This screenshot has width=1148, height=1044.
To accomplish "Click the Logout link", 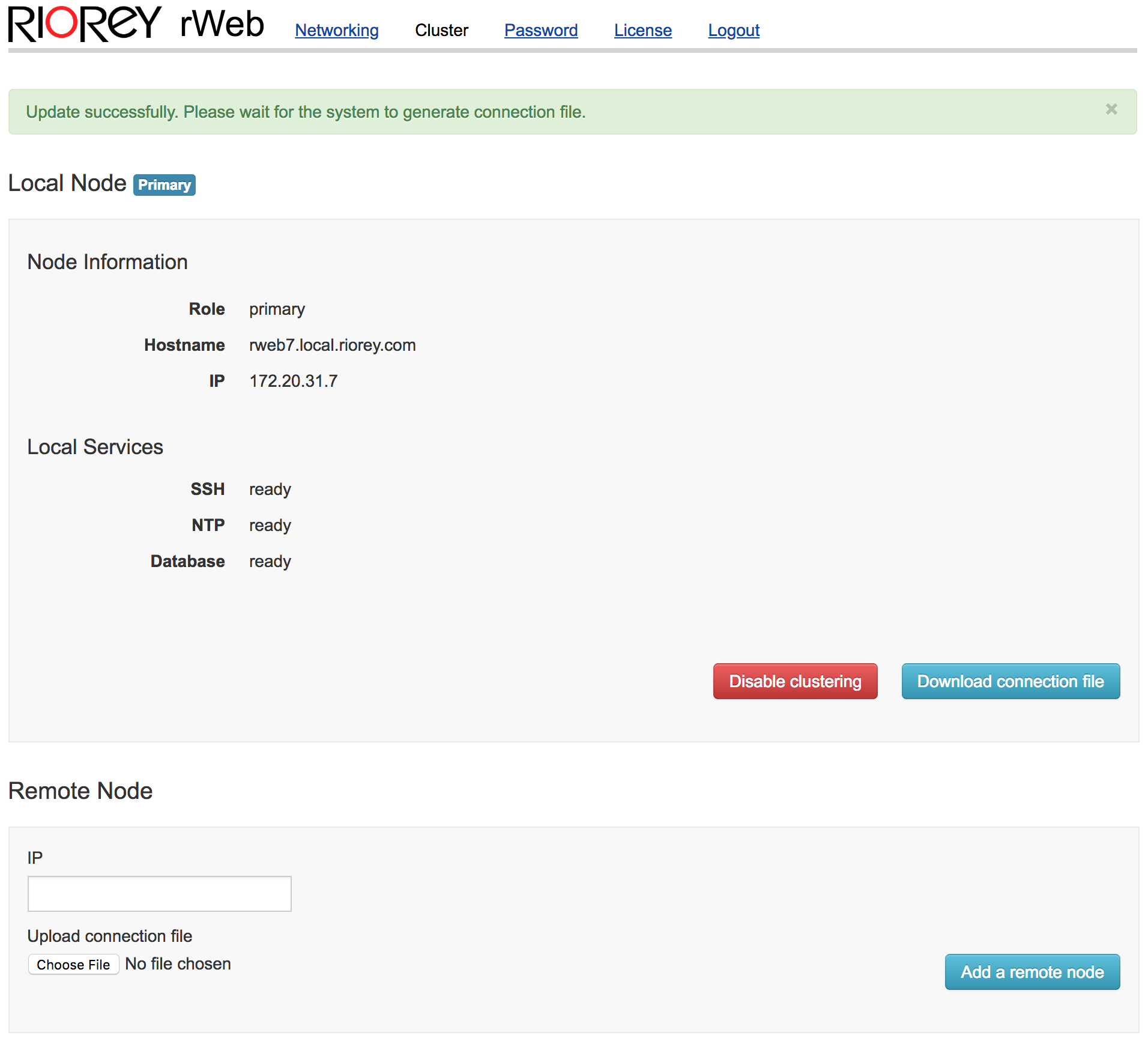I will click(x=734, y=30).
